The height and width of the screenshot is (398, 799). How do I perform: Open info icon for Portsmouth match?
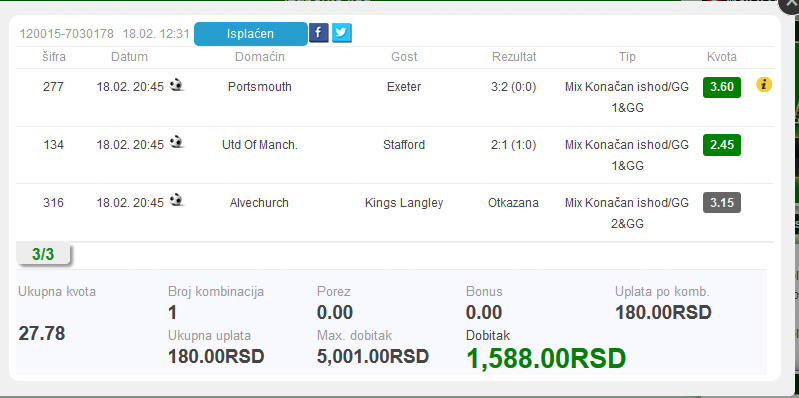coord(764,85)
